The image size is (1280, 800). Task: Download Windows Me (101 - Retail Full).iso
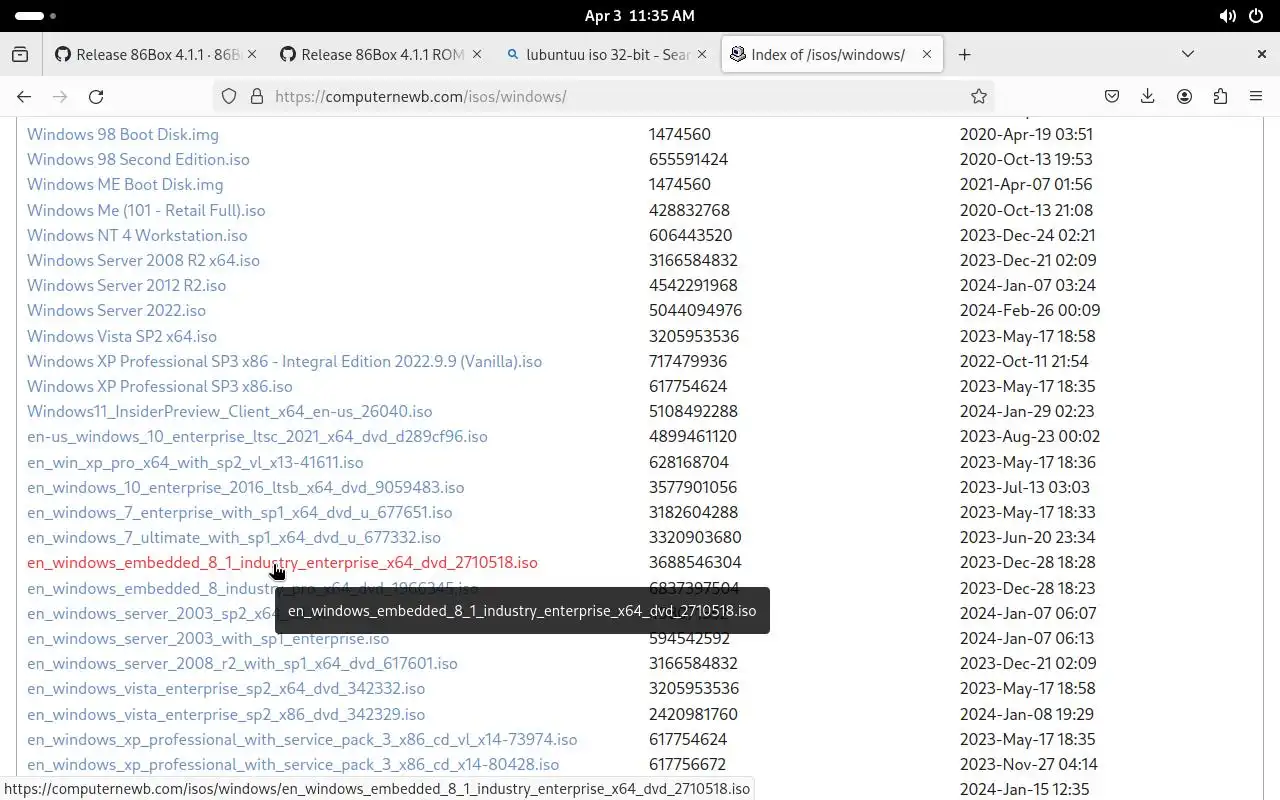146,210
